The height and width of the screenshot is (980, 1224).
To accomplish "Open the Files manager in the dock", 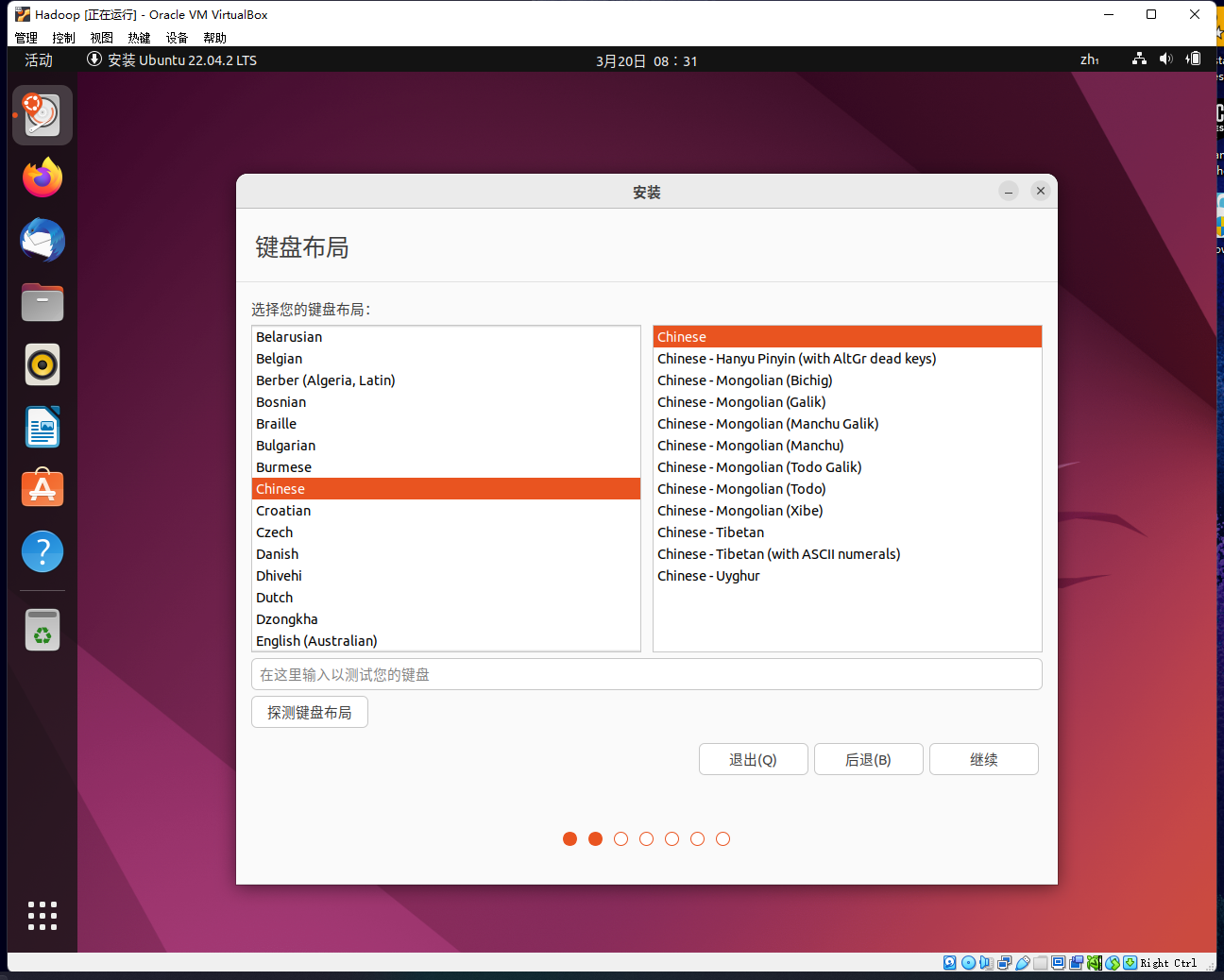I will click(x=42, y=302).
